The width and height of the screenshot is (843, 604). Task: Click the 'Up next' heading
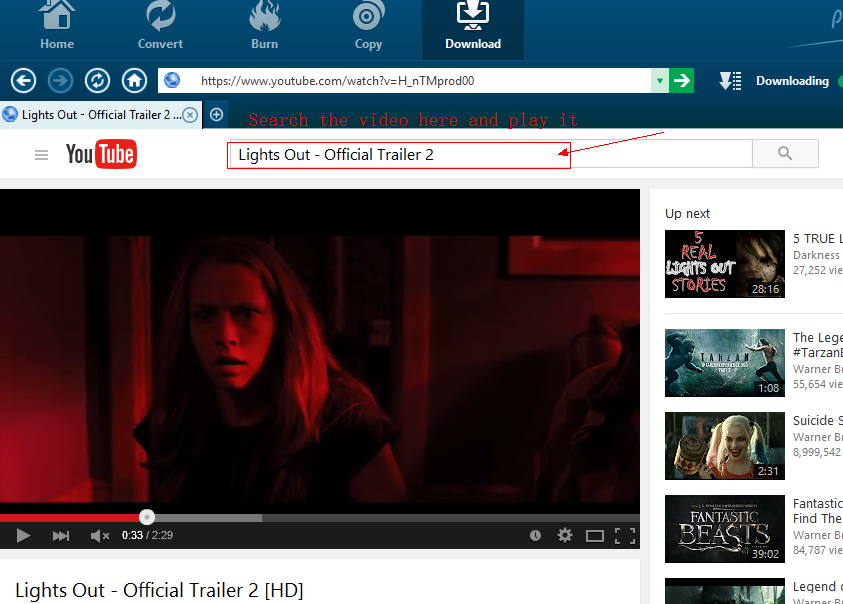tap(687, 214)
